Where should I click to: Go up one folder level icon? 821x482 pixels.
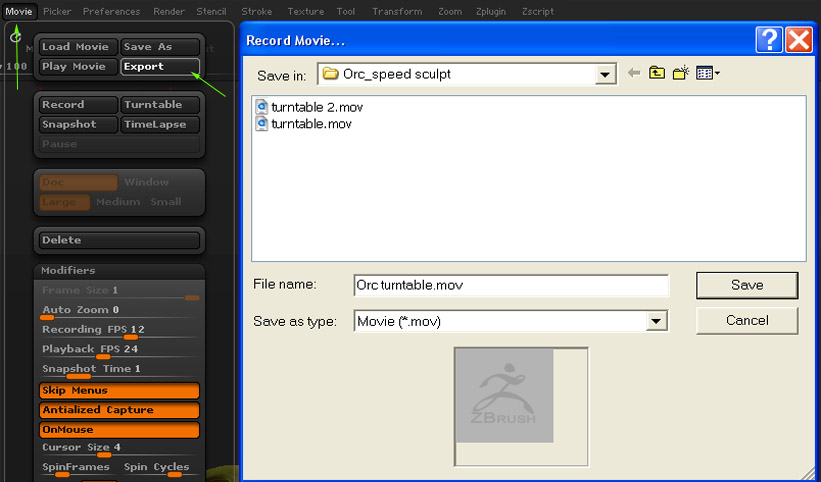tap(657, 73)
